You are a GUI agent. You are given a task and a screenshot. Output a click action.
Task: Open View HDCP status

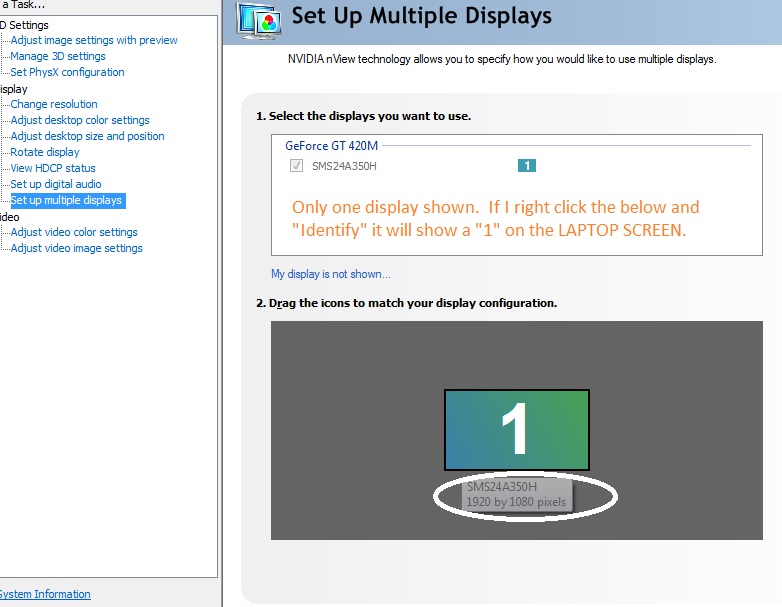53,168
